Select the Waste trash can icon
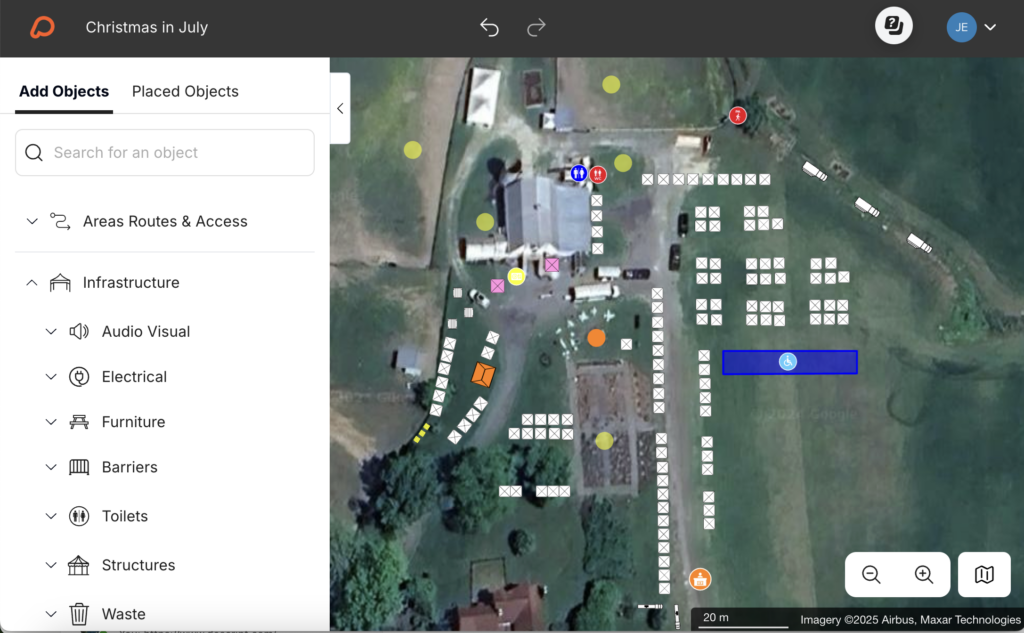Screen dimensions: 1024x633 78,613
